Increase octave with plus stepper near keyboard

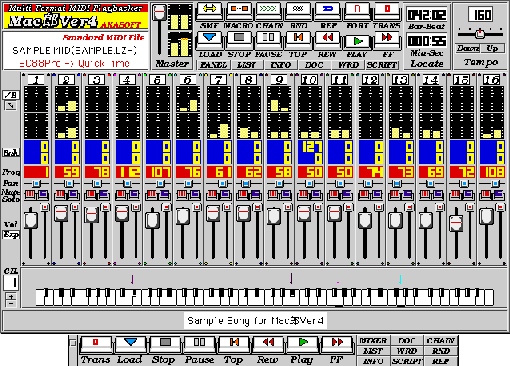pyautogui.click(x=11, y=296)
